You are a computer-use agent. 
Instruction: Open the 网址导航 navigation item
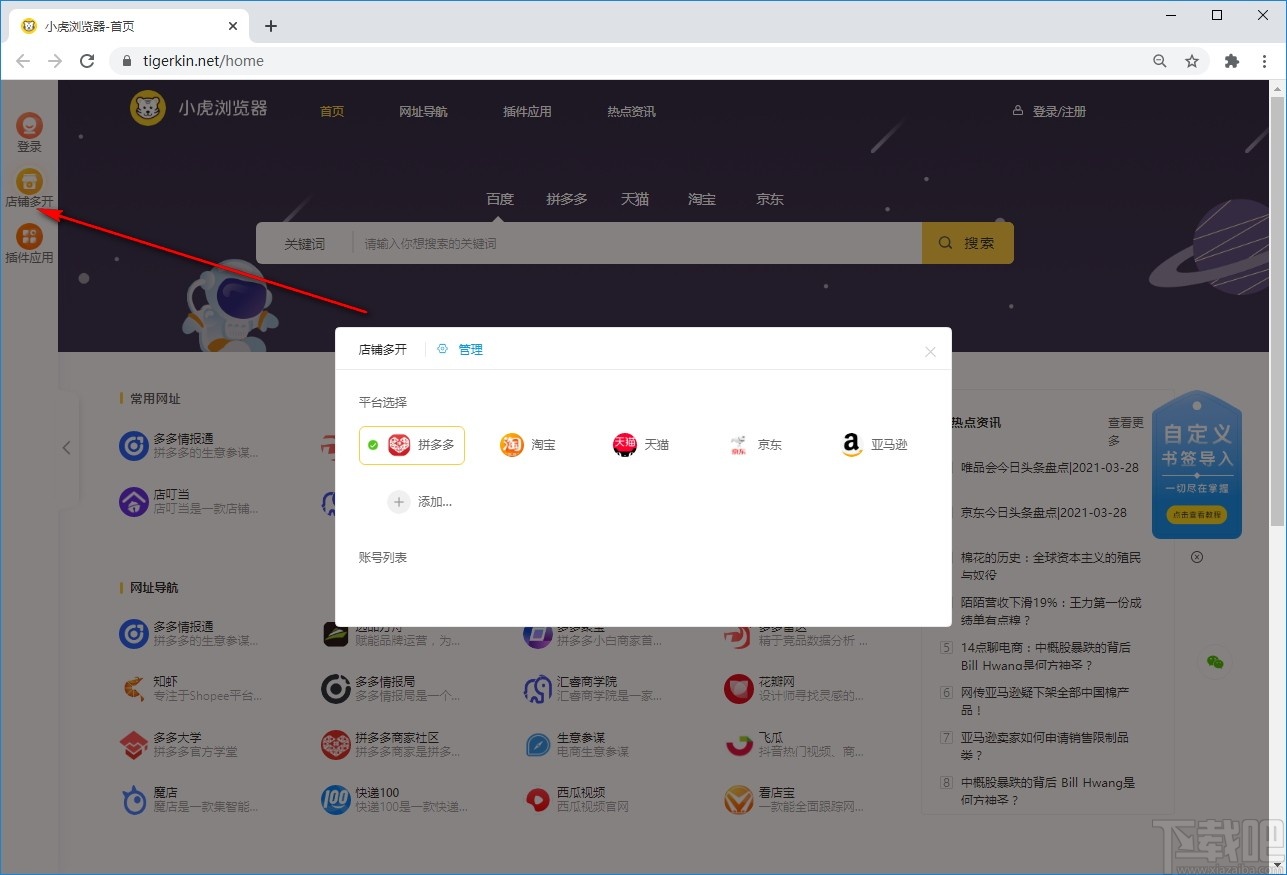pos(423,111)
